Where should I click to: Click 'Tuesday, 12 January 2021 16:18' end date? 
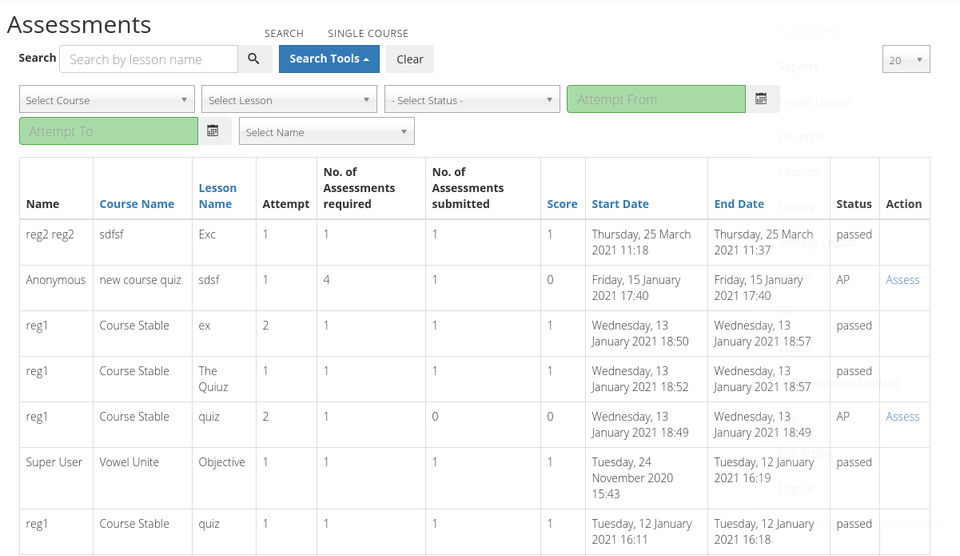tap(764, 532)
